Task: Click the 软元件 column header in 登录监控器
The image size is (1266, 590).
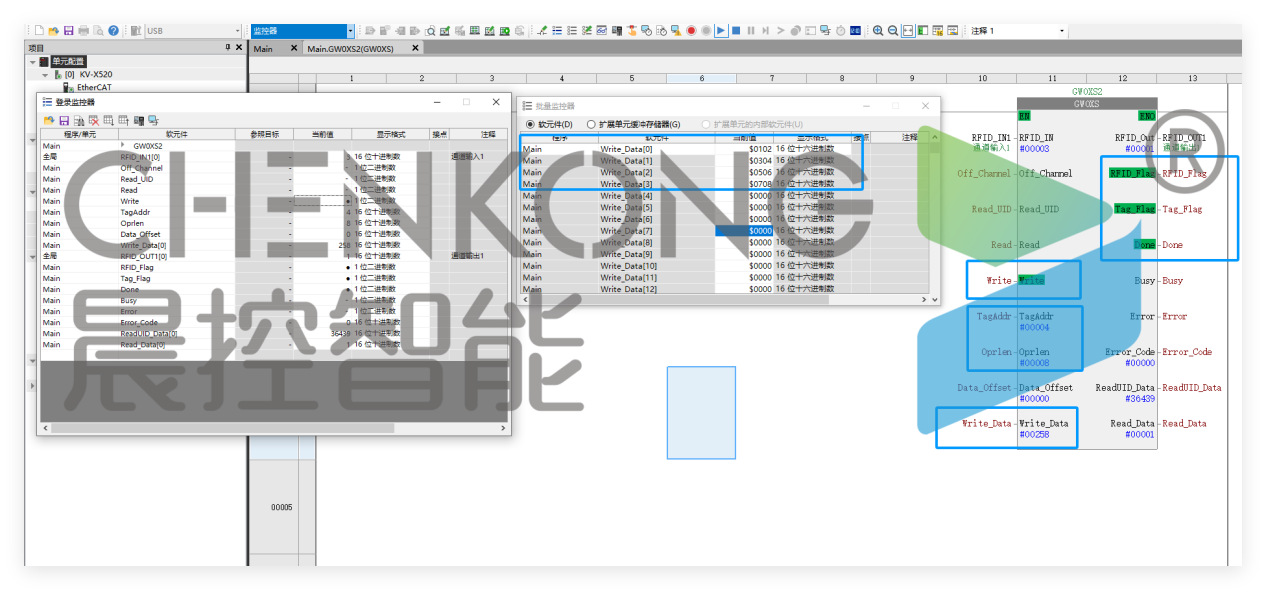Action: [176, 133]
